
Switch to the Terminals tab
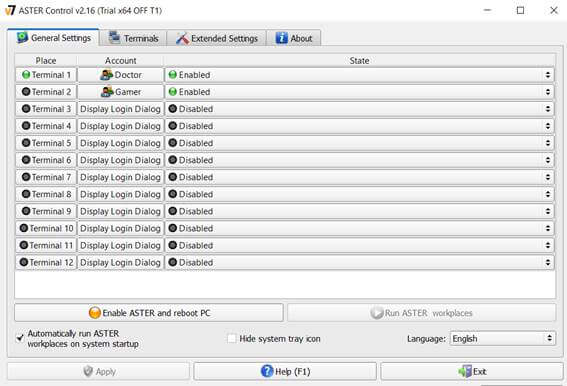pos(133,38)
